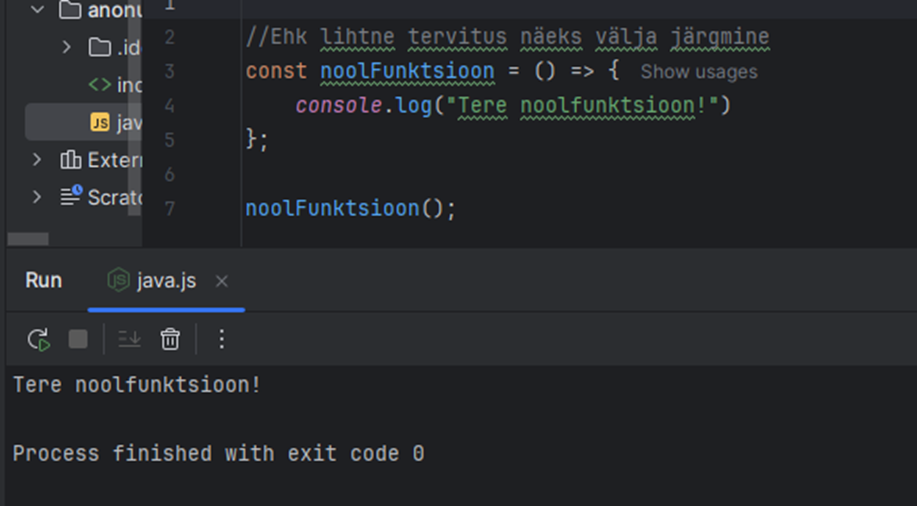The image size is (917, 506).
Task: Click the Scroll to End icon
Action: (129, 339)
